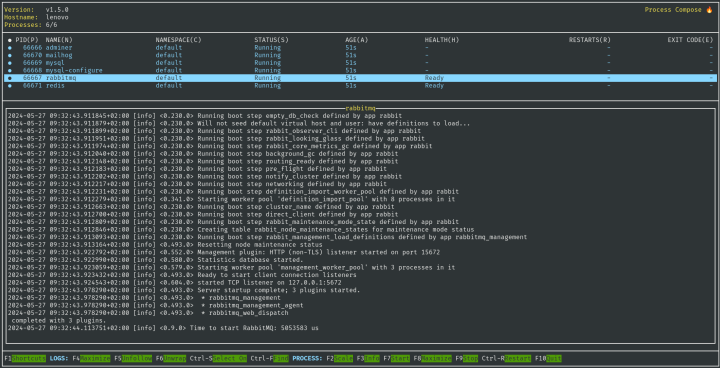Viewport: 720px width, 368px height.
Task: Click the Running status of mailhog
Action: point(268,55)
